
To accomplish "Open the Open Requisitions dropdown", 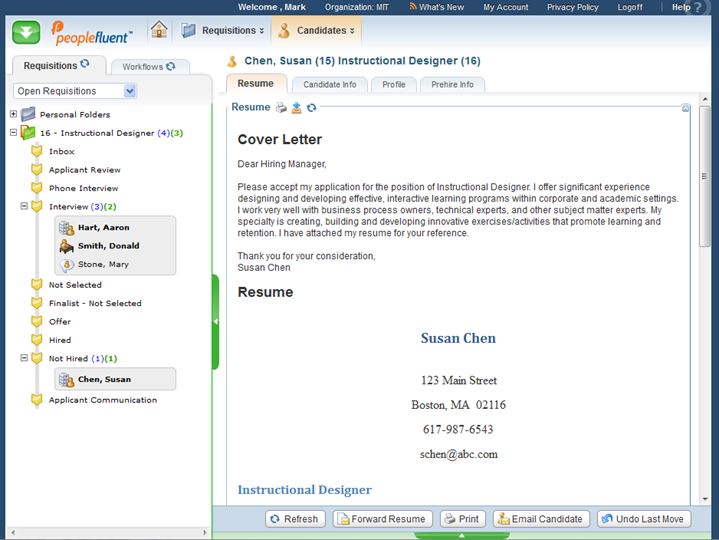I will (130, 91).
